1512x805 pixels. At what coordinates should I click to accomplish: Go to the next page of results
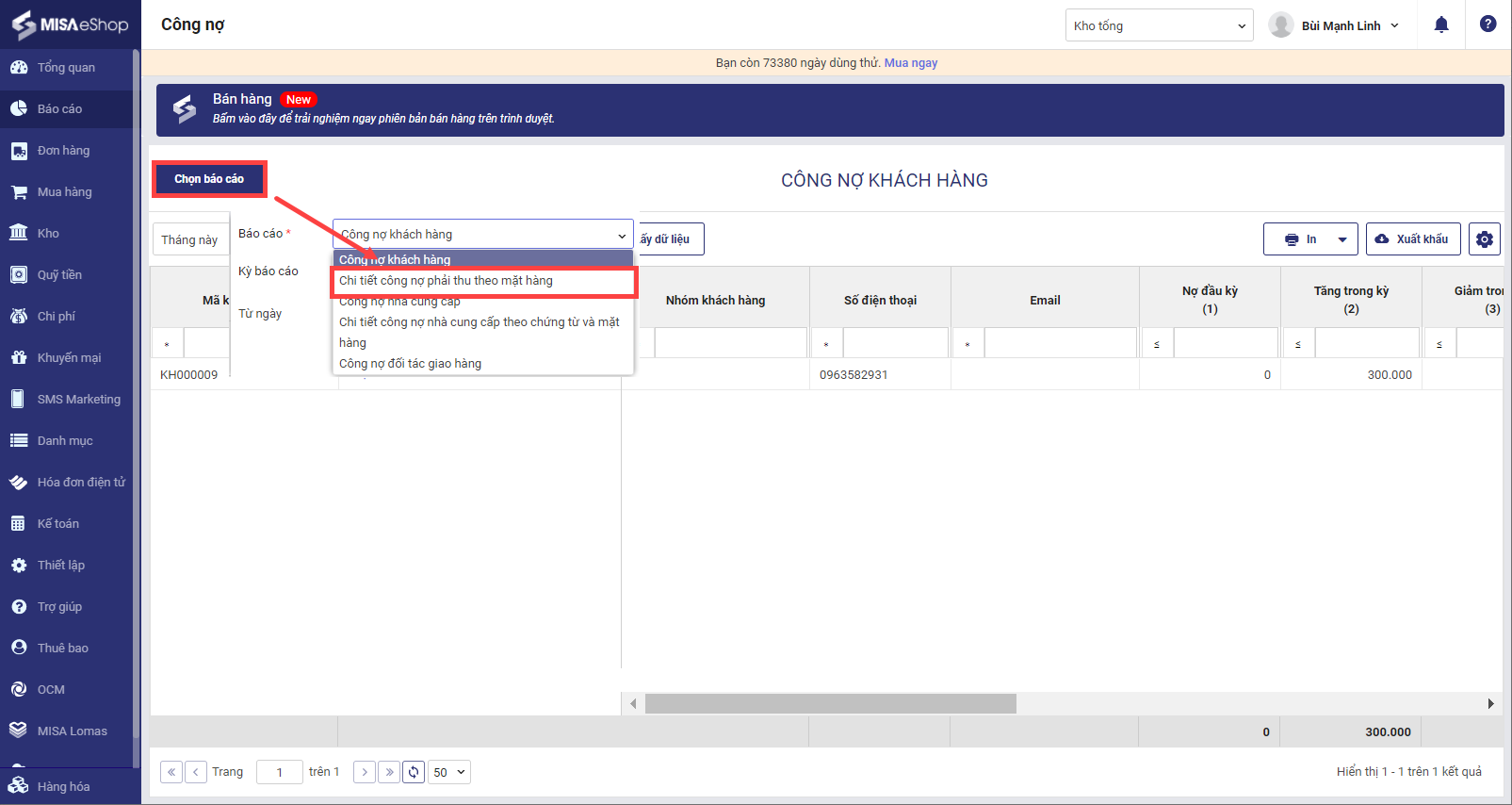pos(365,772)
